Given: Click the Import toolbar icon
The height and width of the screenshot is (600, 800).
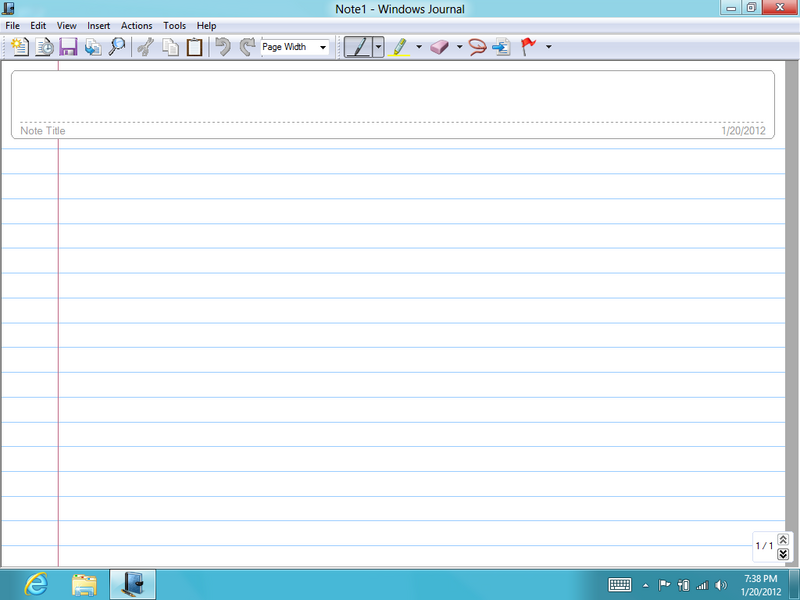Looking at the screenshot, I should click(92, 47).
